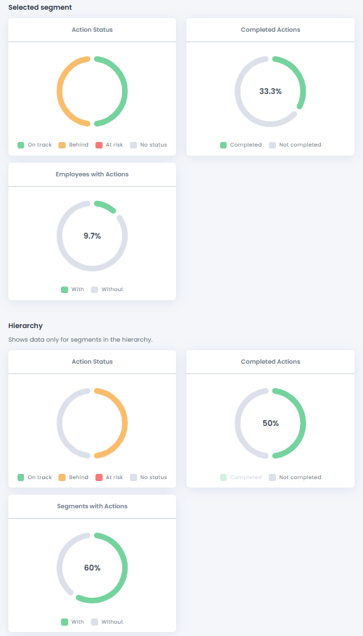Toggle the On track legend in Selected segment Action Status
Image resolution: width=363 pixels, height=636 pixels.
point(34,145)
